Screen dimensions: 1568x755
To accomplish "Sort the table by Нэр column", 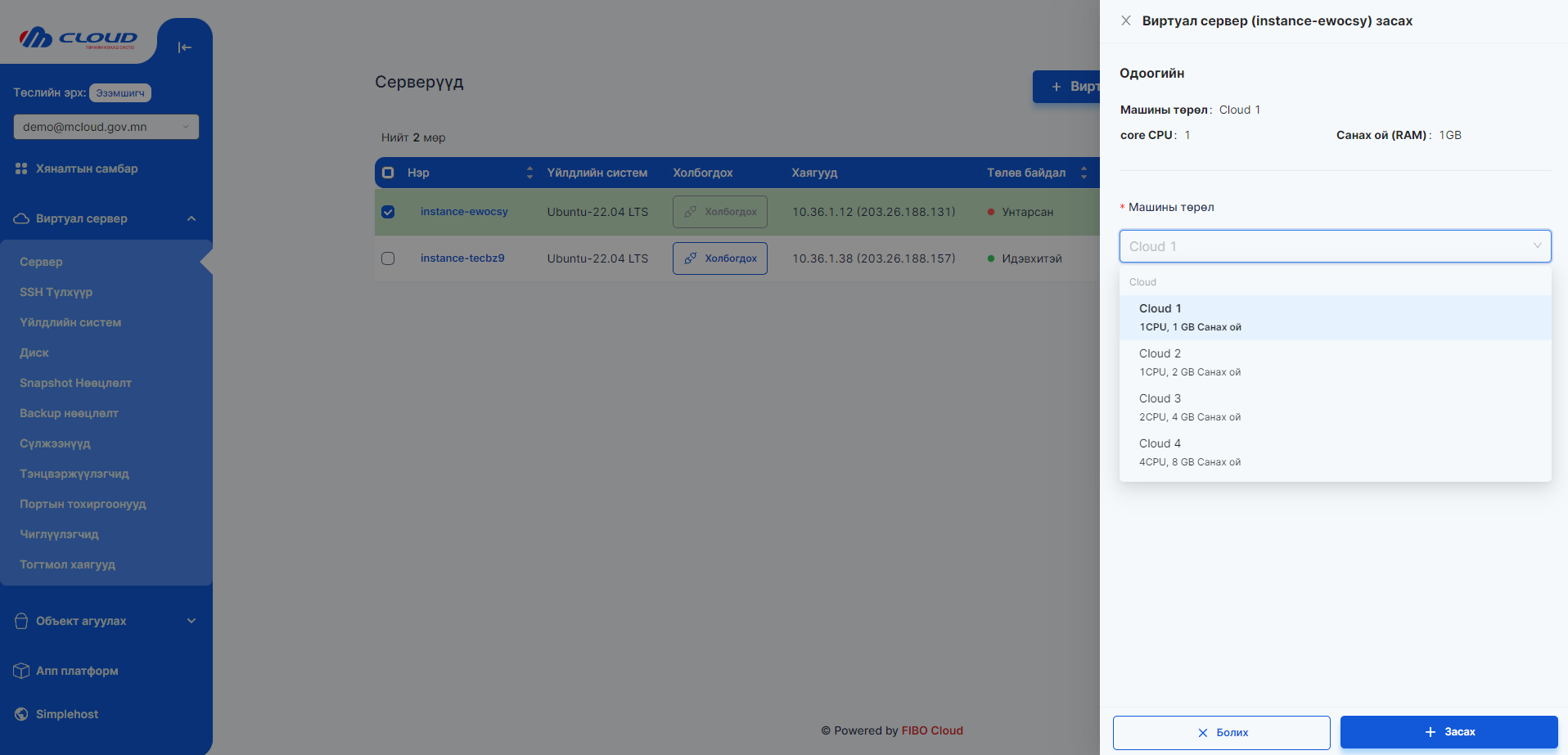I will point(529,173).
